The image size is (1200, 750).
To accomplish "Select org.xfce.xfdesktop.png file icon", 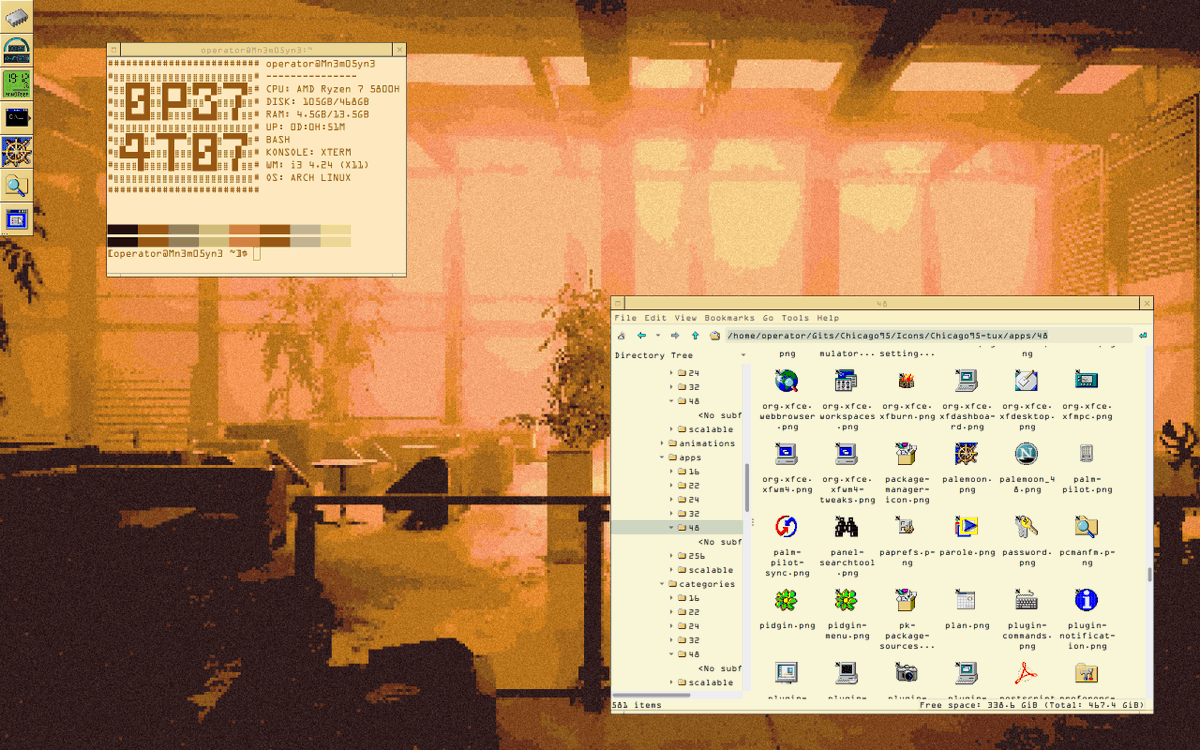I will tap(1026, 380).
